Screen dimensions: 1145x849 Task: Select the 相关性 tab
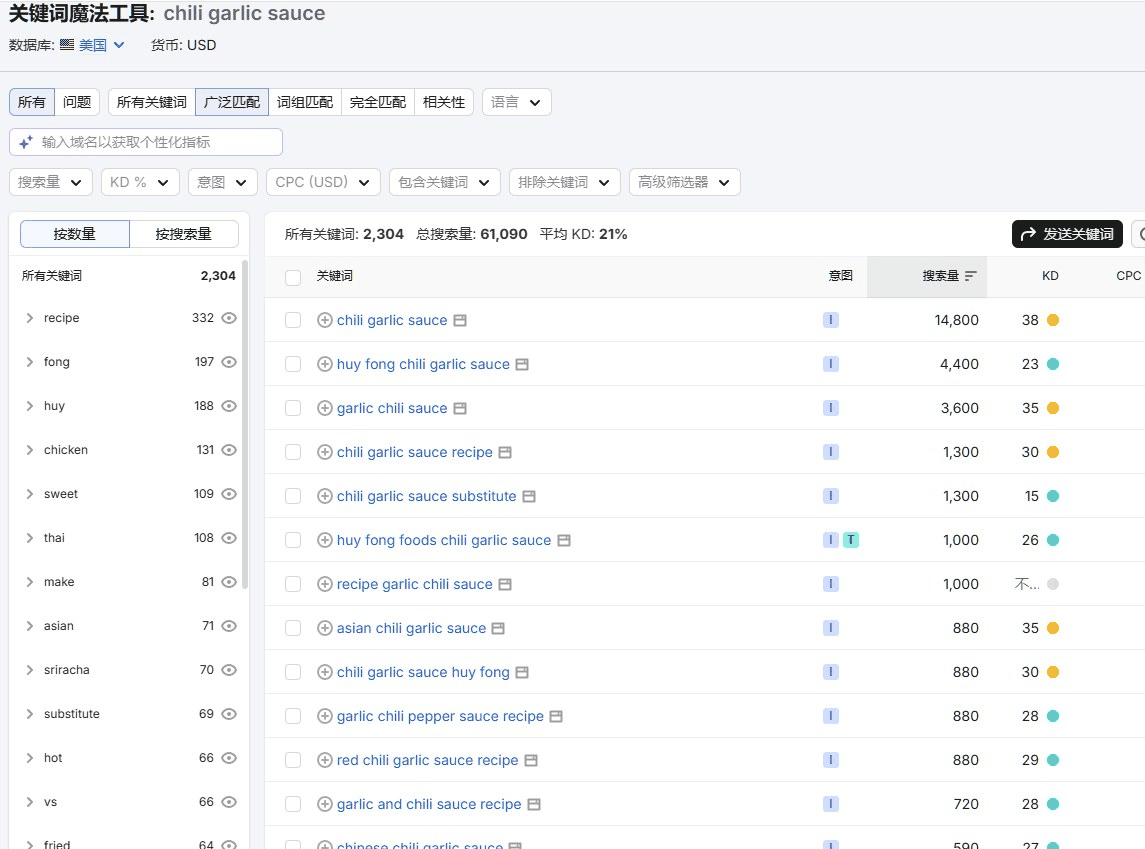click(444, 102)
